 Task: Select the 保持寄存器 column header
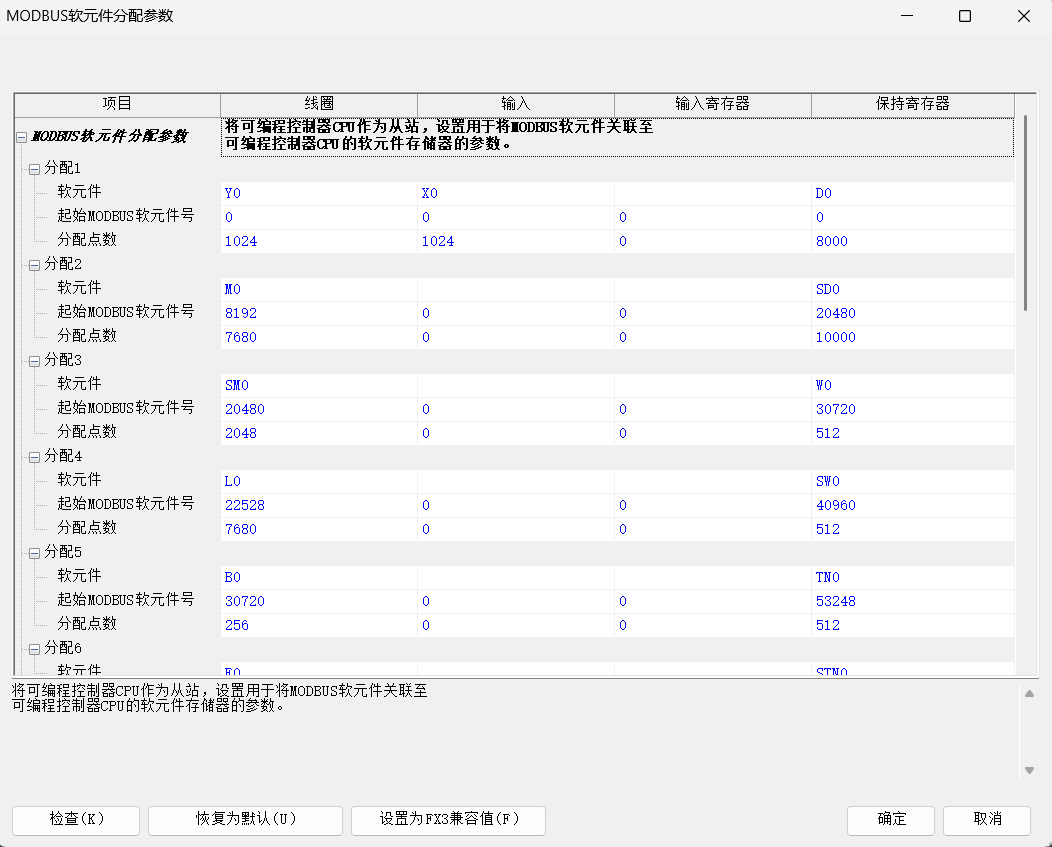tap(912, 104)
